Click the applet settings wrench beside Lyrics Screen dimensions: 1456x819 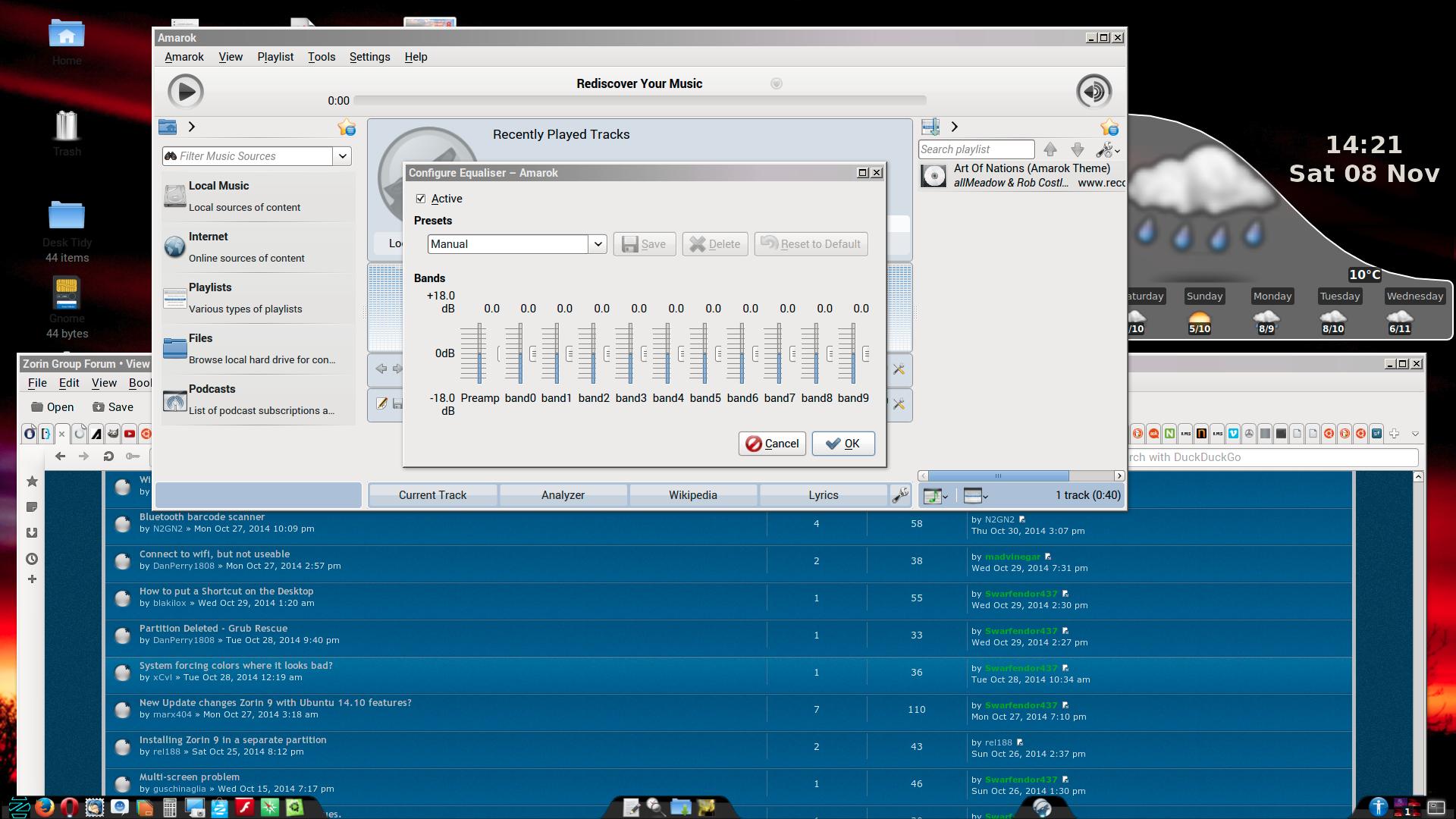[x=900, y=495]
